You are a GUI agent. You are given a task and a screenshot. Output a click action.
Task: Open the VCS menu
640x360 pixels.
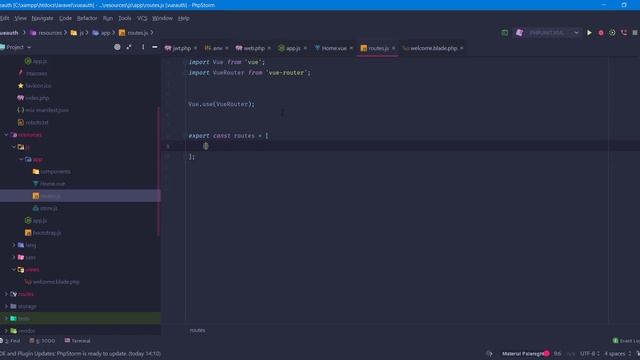[x=142, y=18]
